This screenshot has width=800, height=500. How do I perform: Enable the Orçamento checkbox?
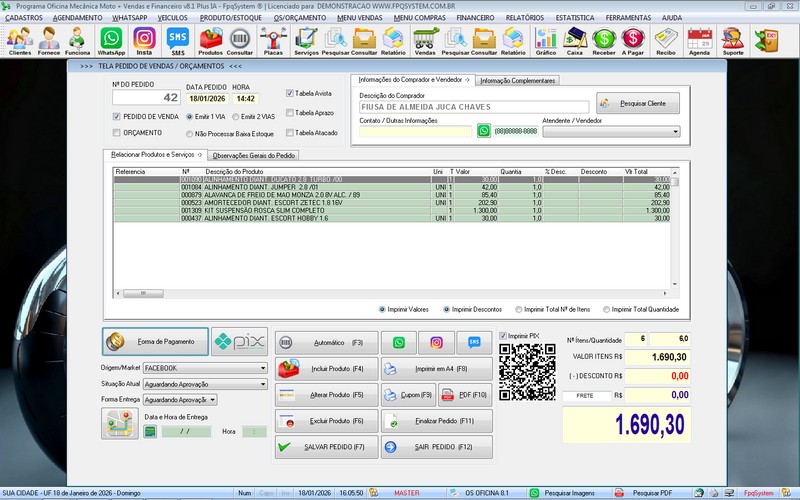[117, 133]
